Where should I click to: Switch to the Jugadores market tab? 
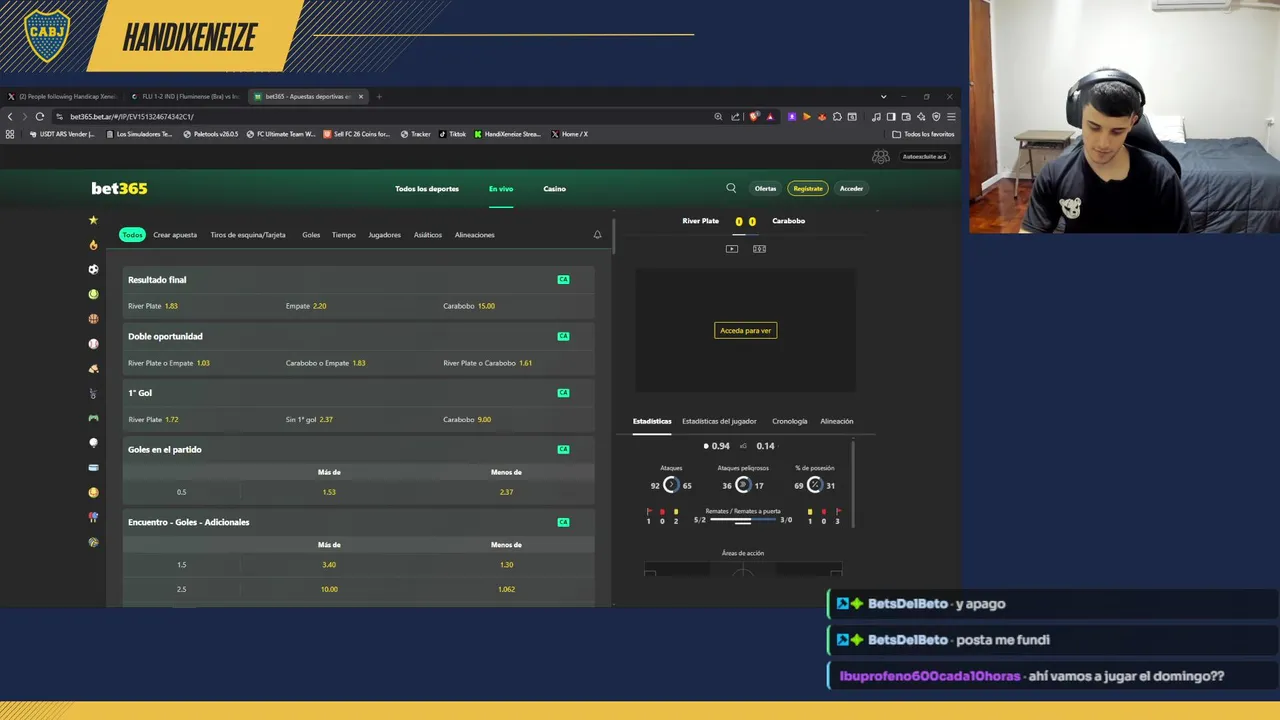(384, 235)
